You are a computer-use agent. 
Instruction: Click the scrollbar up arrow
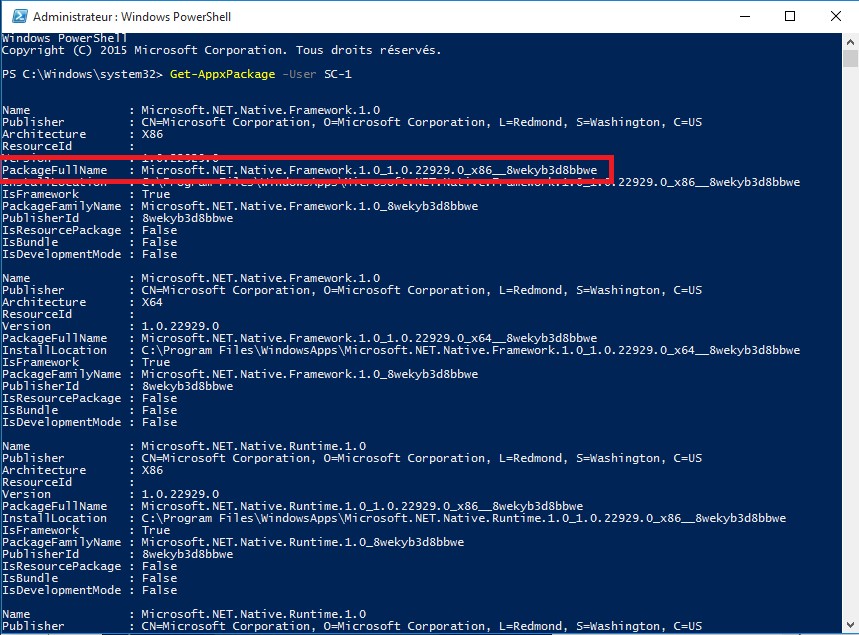pyautogui.click(x=848, y=42)
